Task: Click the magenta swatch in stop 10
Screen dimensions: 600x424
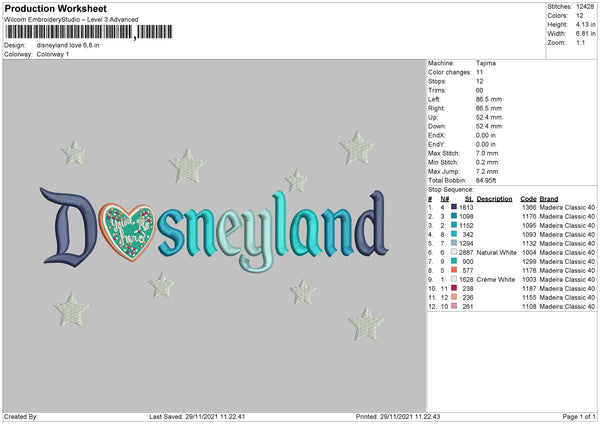Action: click(454, 288)
